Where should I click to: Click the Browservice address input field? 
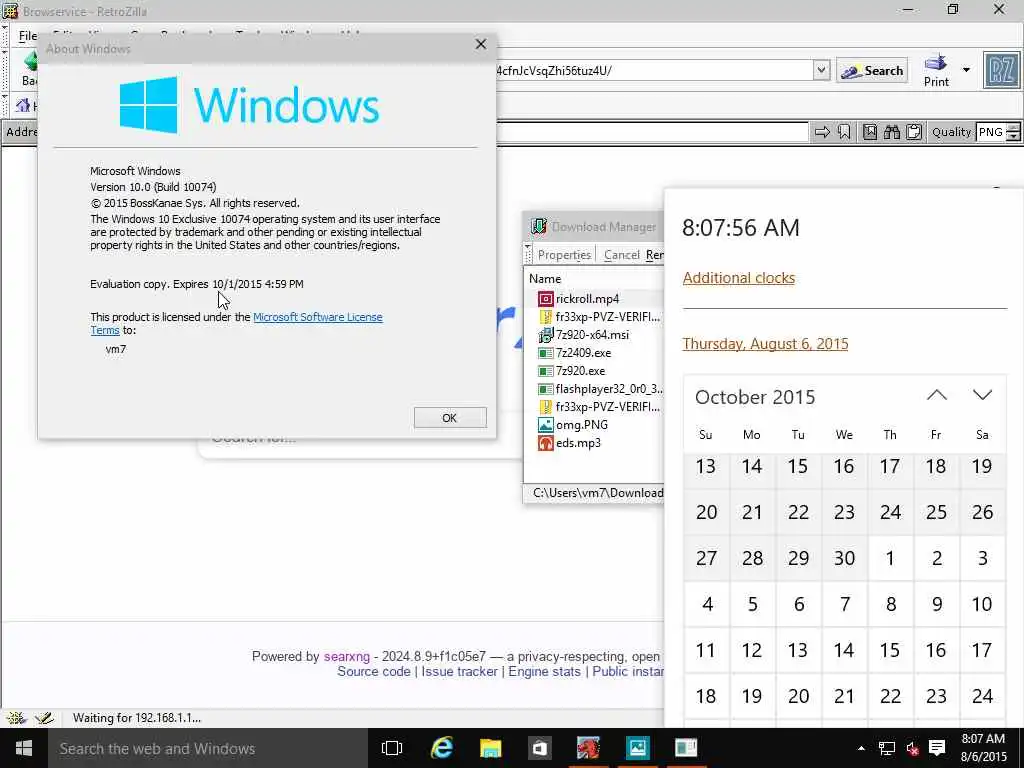click(x=652, y=133)
